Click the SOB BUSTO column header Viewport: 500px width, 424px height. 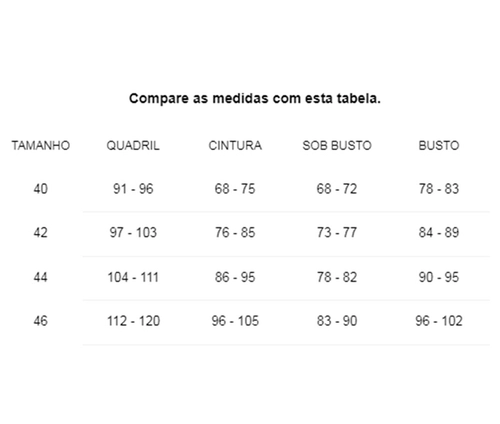(x=337, y=146)
